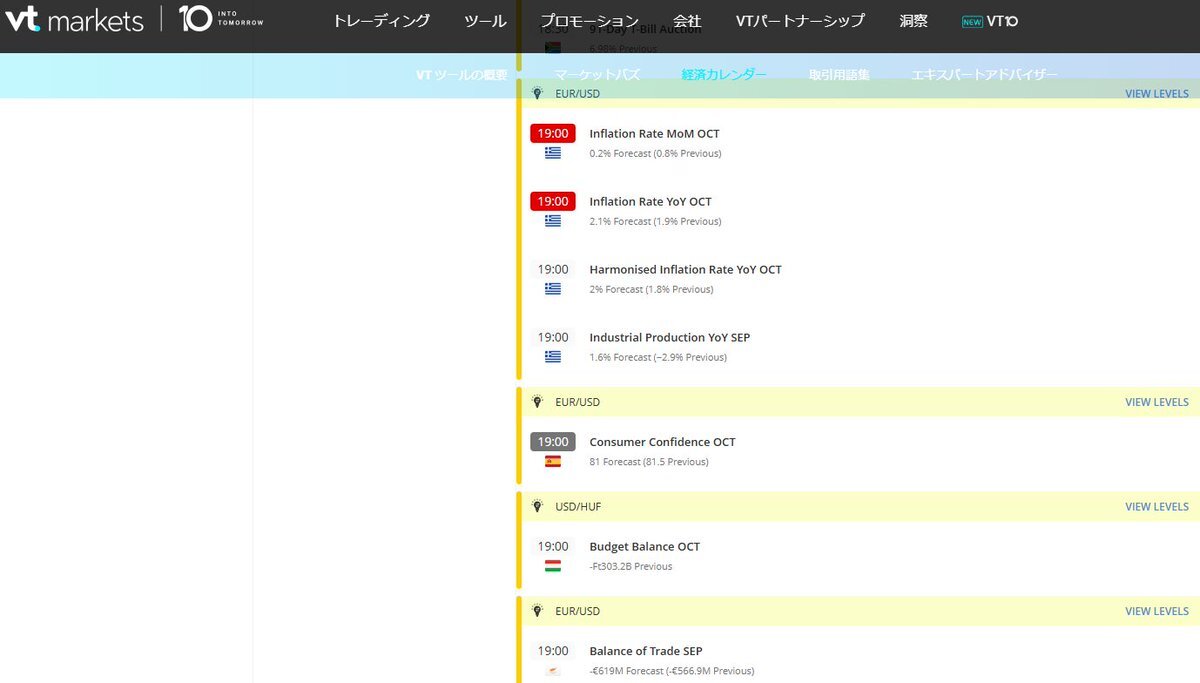Click VIEW LEVELS above Balance of Trade SEP

tap(1157, 611)
